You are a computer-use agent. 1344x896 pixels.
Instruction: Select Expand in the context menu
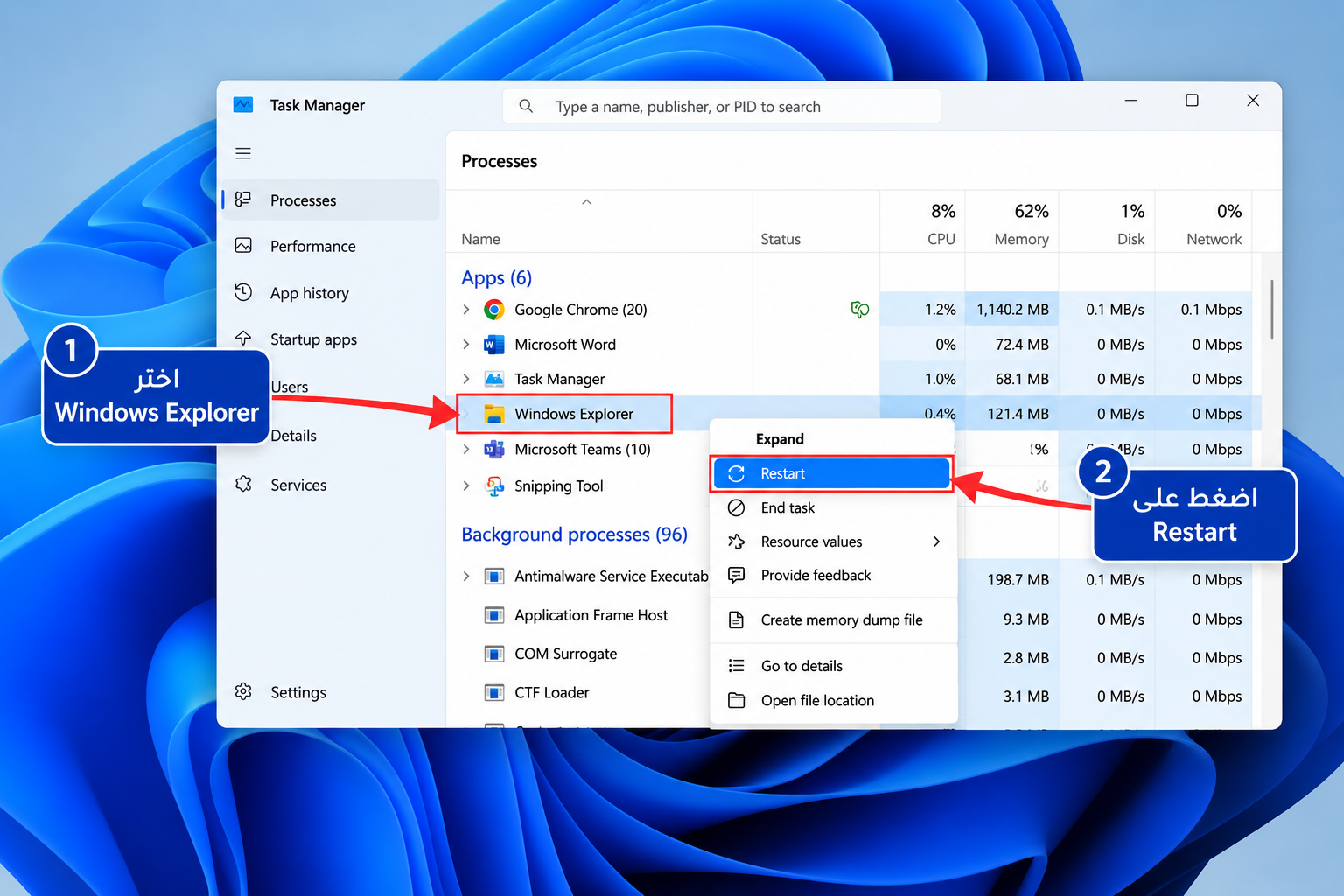pyautogui.click(x=831, y=439)
